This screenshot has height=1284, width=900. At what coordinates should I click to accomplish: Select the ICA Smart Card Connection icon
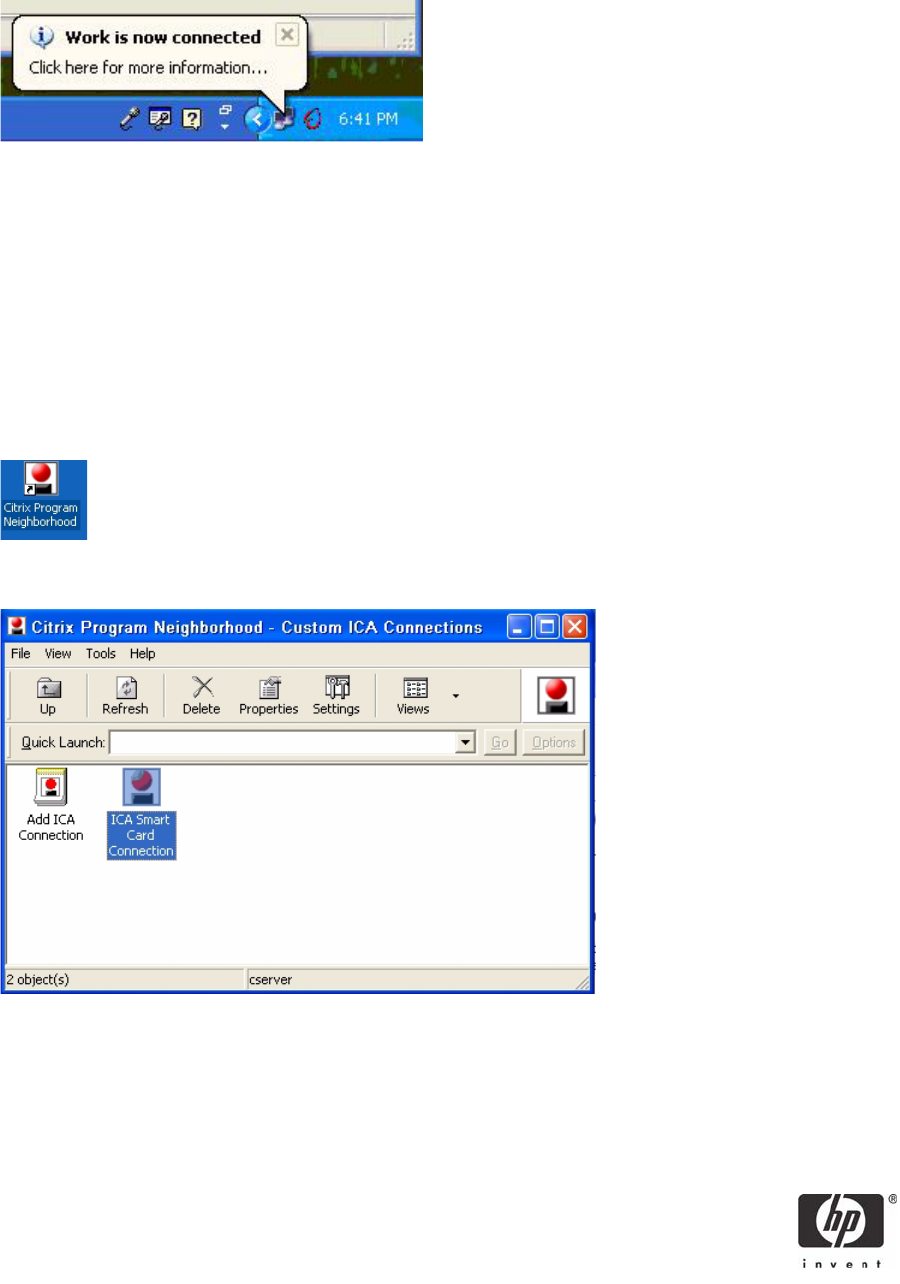pos(141,813)
